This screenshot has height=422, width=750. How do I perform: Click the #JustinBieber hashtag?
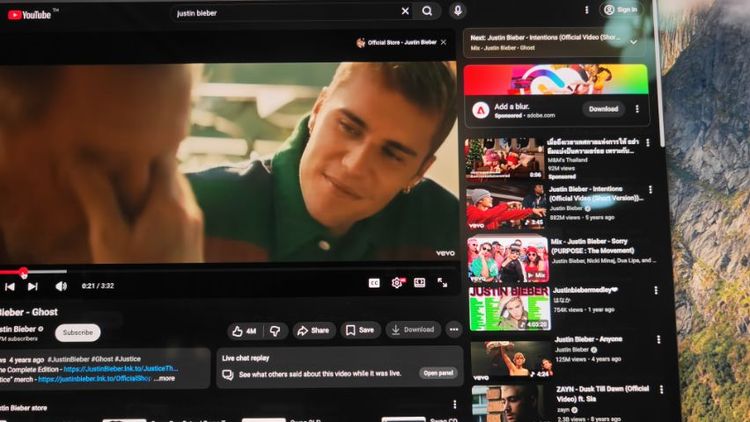pos(68,359)
